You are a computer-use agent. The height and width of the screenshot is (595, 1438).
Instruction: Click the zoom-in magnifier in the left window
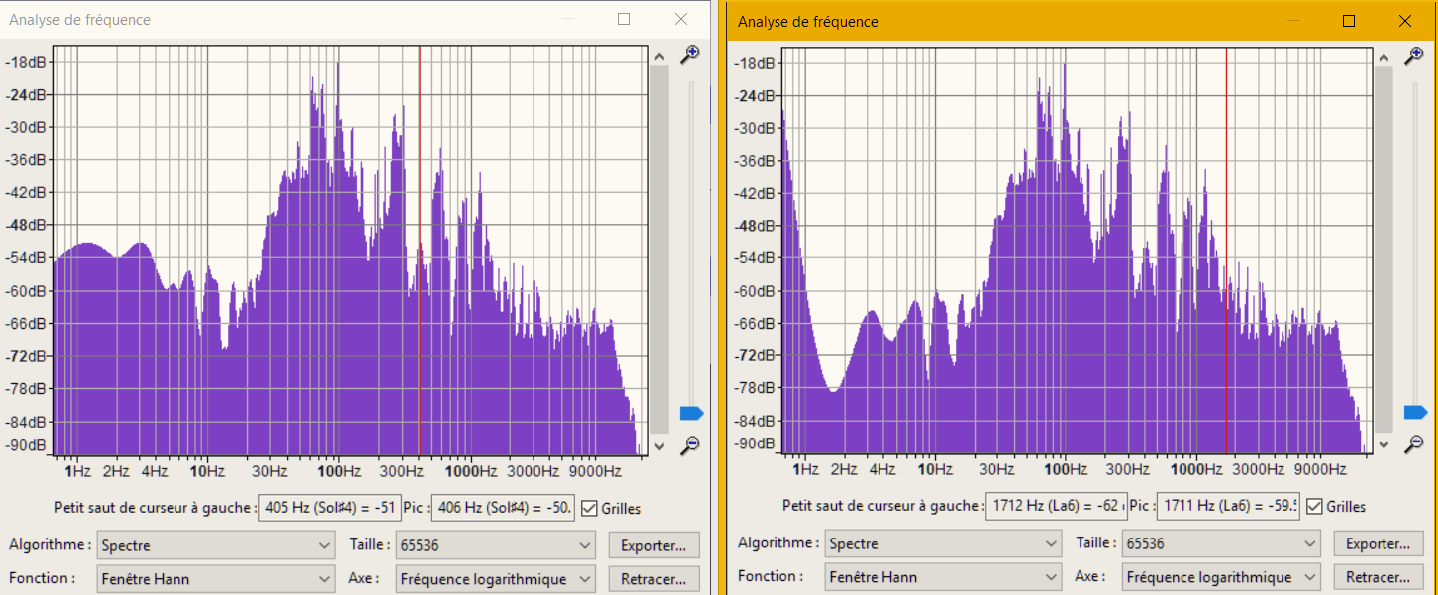click(690, 55)
